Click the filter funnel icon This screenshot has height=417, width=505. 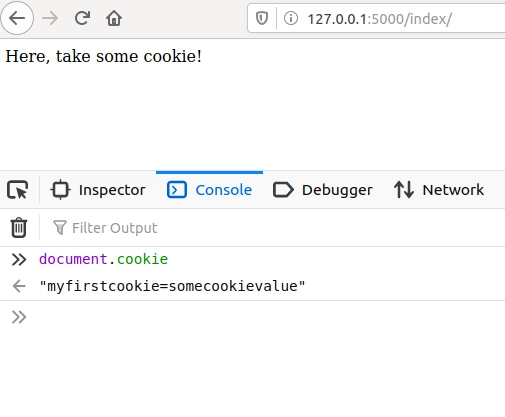[60, 228]
